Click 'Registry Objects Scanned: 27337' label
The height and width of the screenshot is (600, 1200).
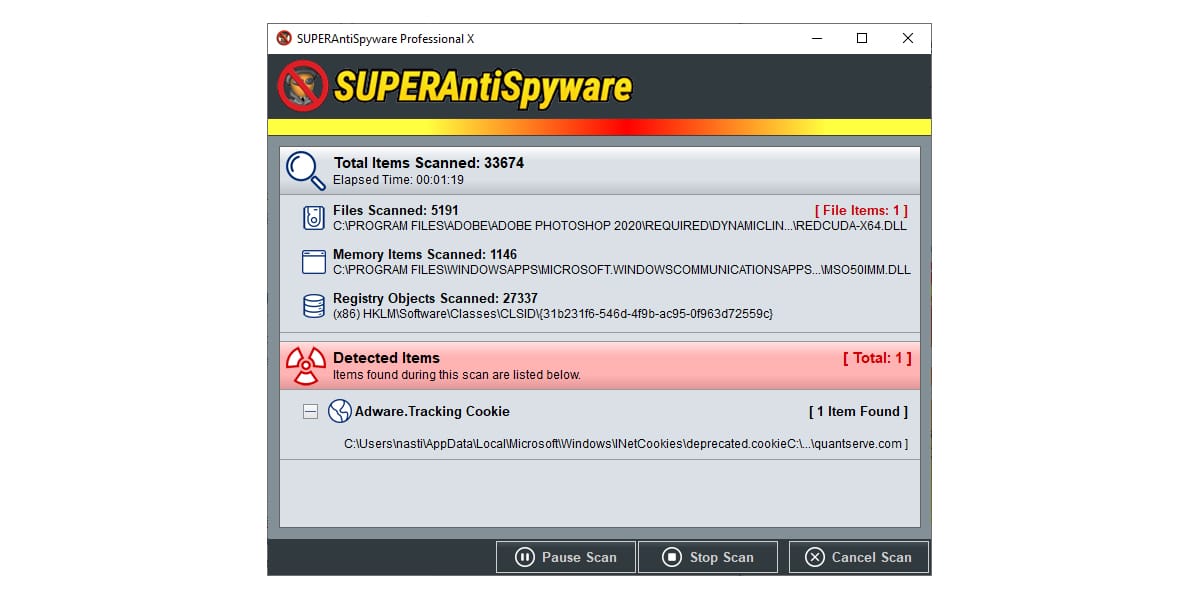(435, 299)
